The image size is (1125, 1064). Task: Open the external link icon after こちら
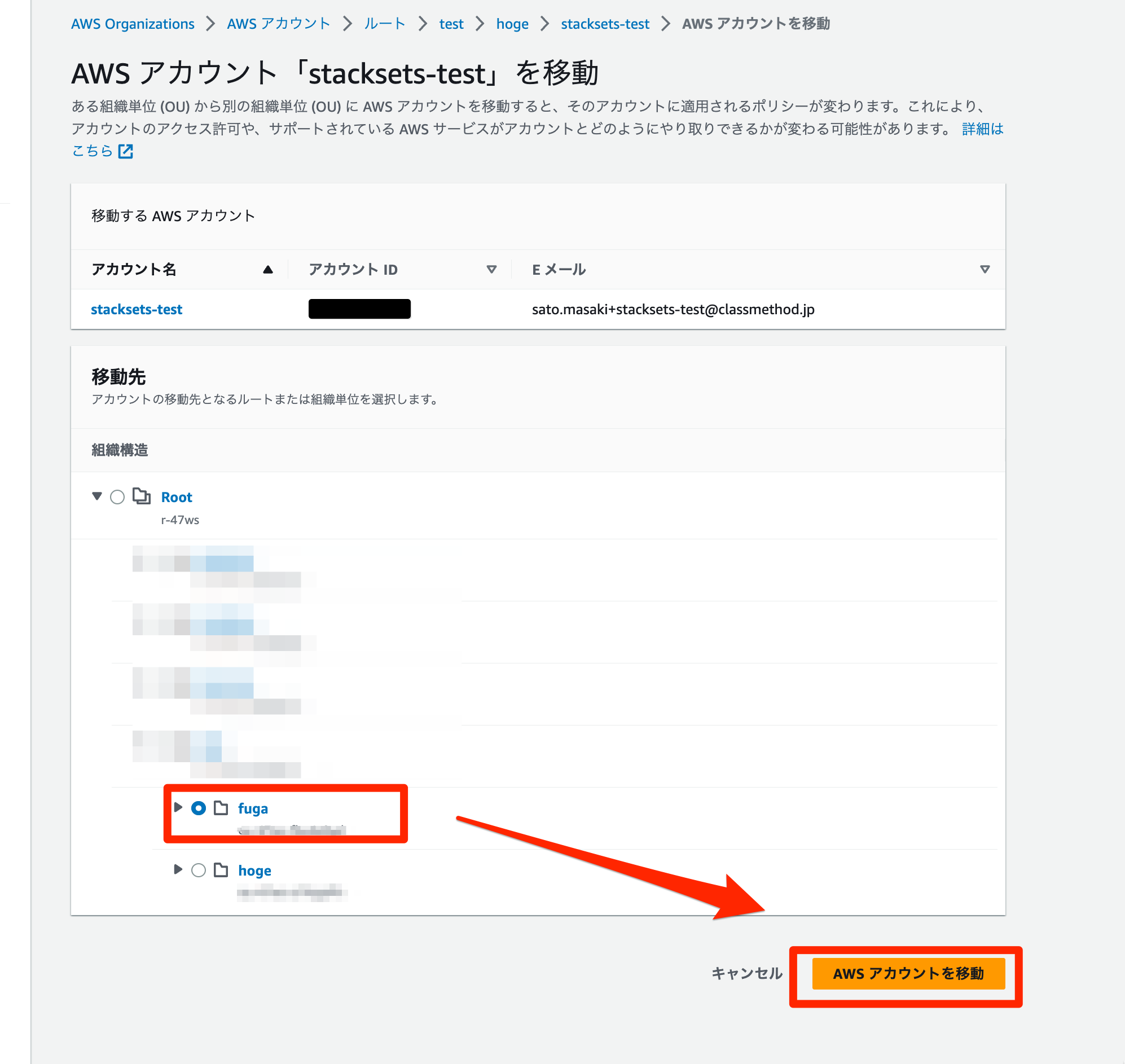coord(127,151)
